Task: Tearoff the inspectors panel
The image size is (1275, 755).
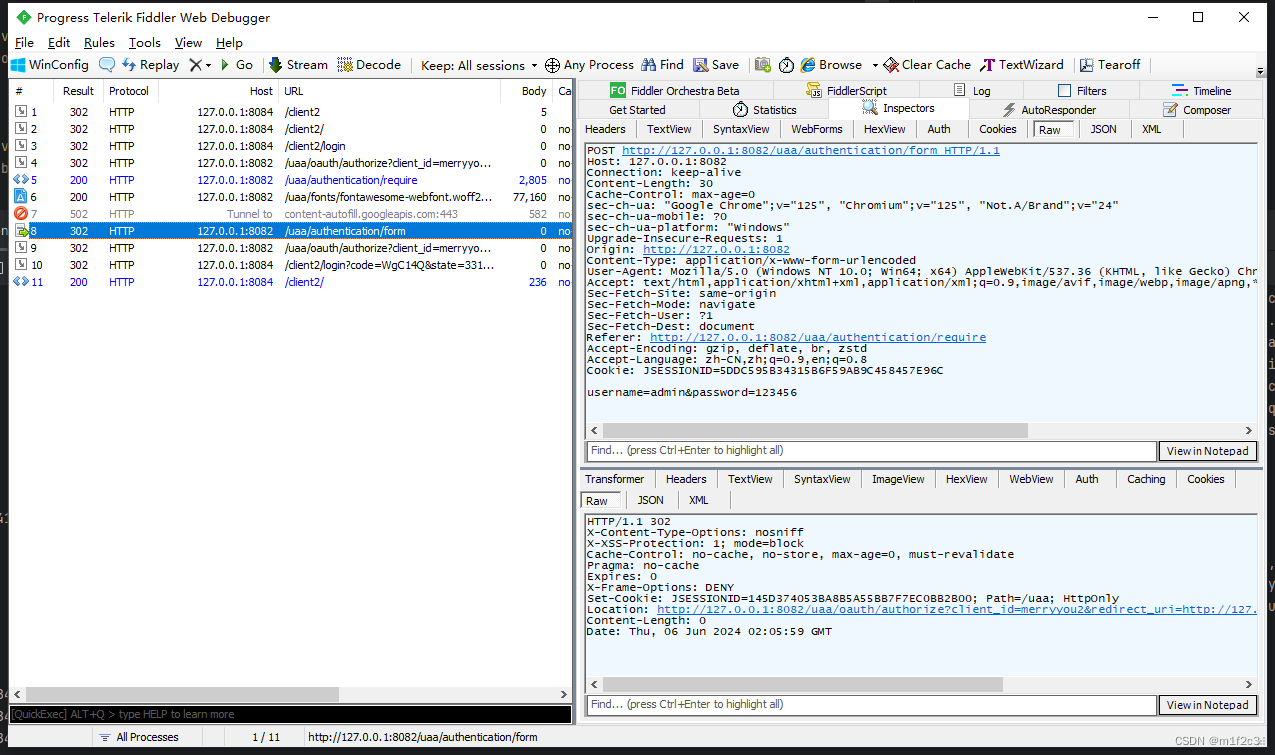Action: [1110, 65]
